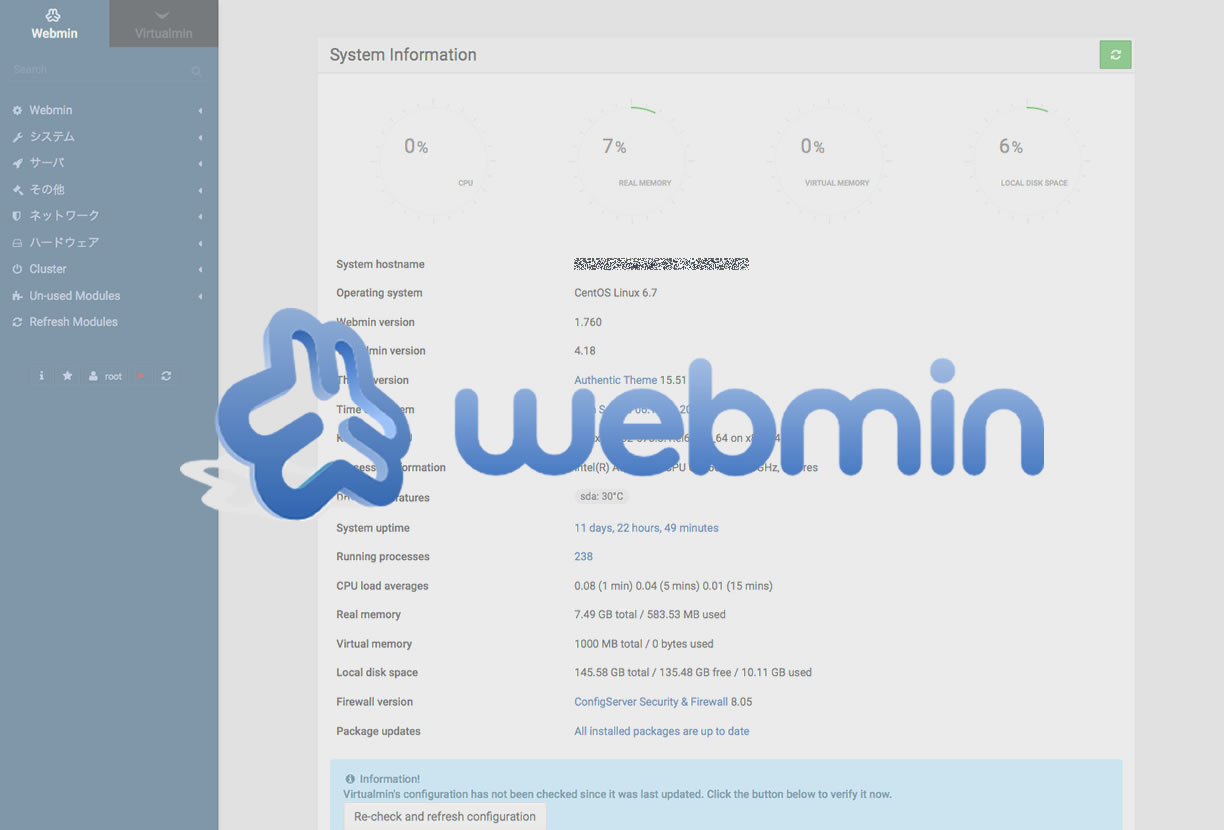Click the sidebar refresh icon next to logout

(166, 376)
